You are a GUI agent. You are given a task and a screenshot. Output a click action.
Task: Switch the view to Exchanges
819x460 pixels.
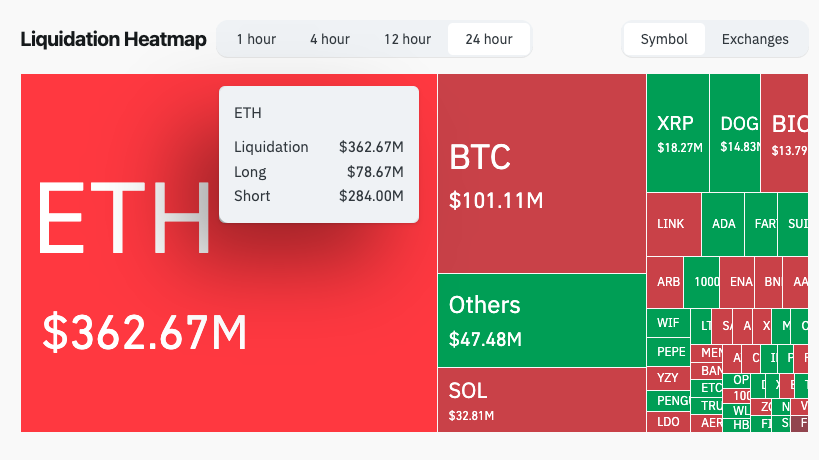755,39
